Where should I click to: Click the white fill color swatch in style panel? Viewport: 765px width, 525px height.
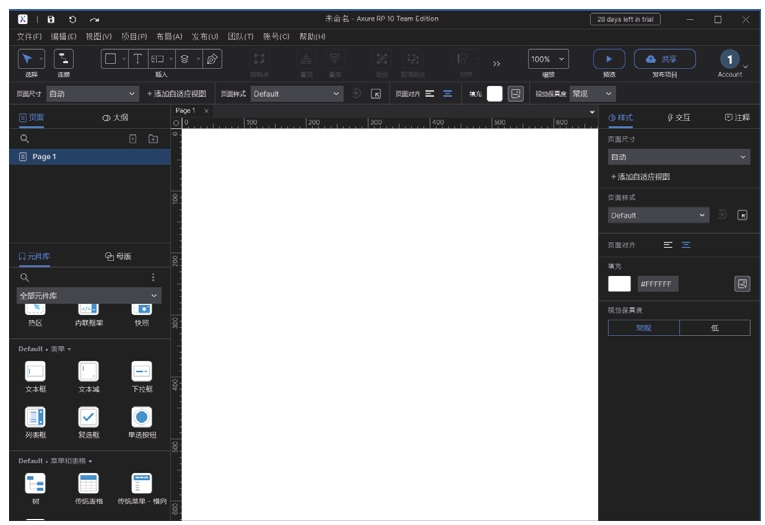[619, 284]
